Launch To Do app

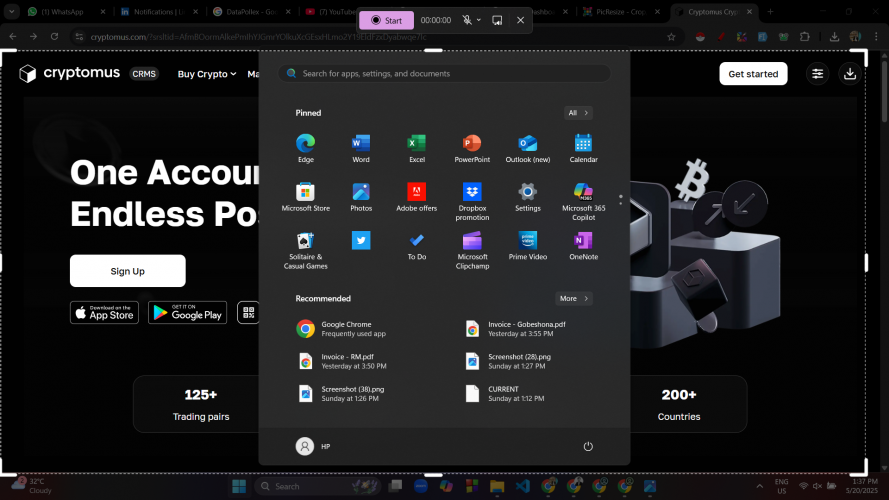pyautogui.click(x=417, y=246)
